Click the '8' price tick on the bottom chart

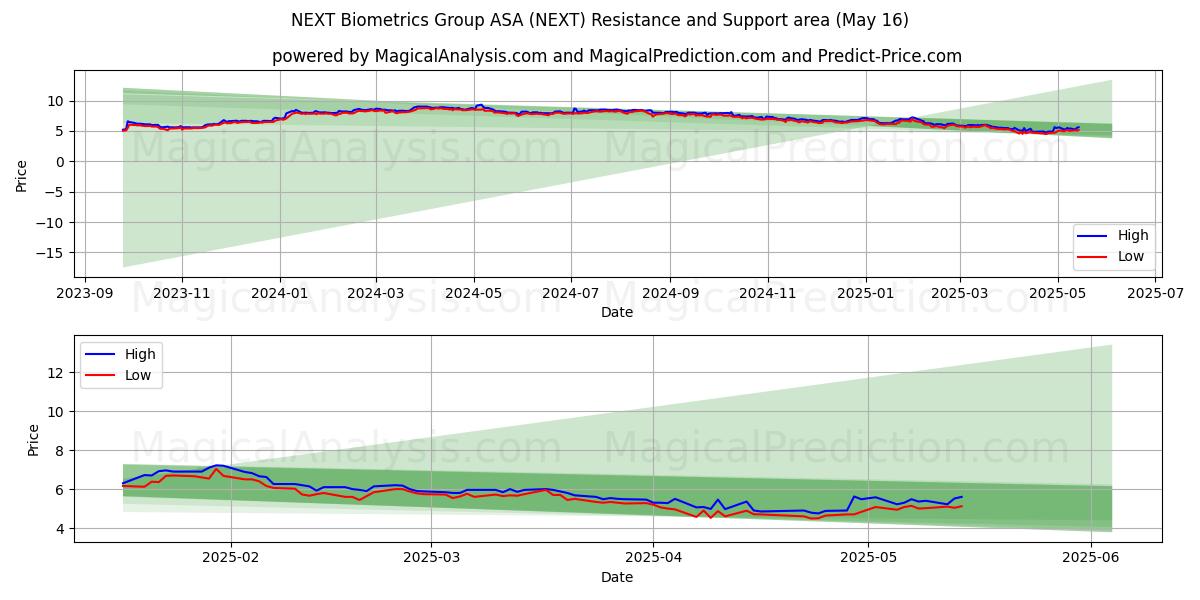point(60,451)
